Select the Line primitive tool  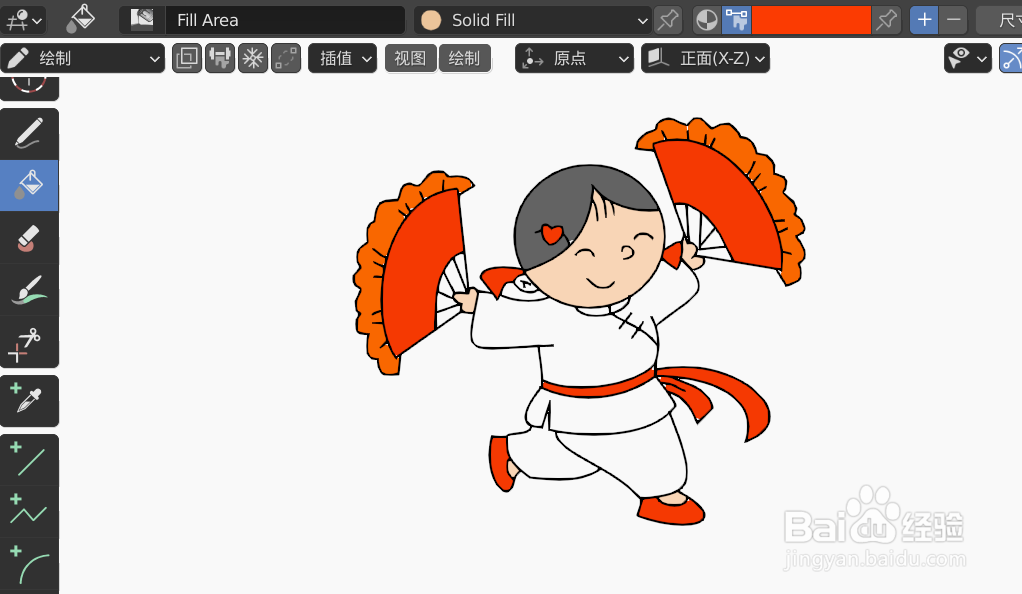[x=29, y=460]
